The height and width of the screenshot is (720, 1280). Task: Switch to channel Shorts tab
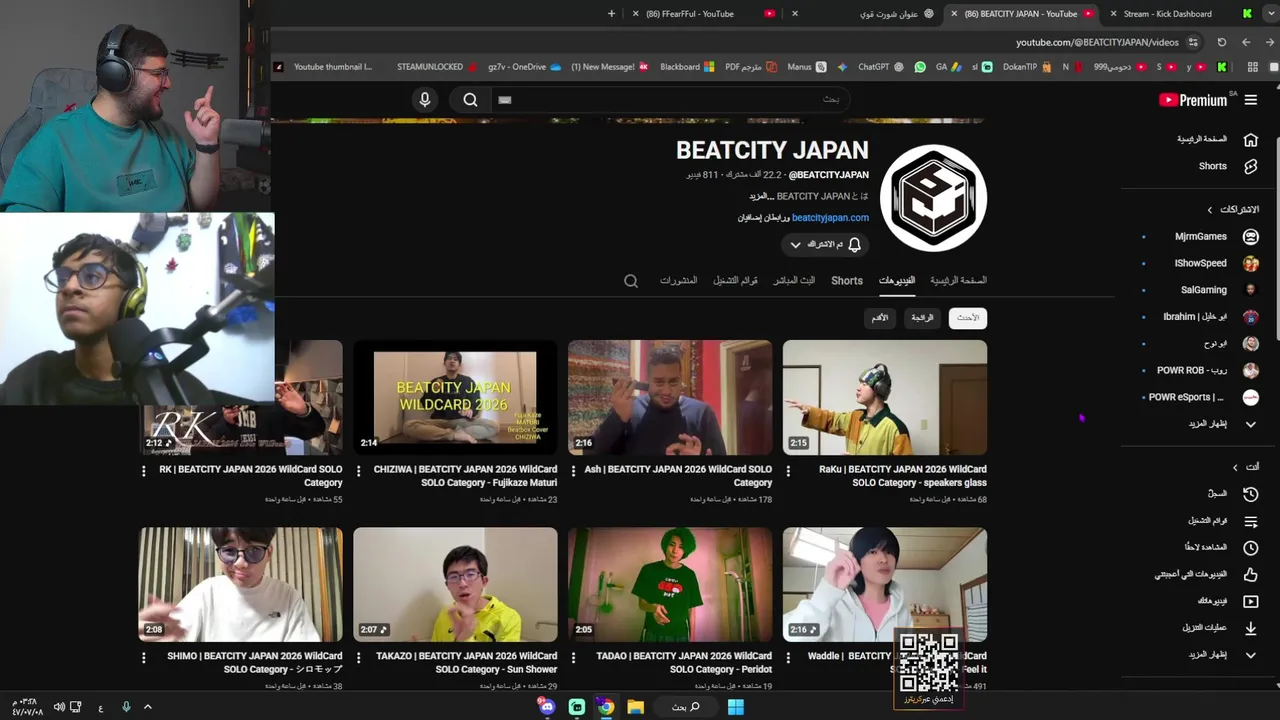(847, 281)
